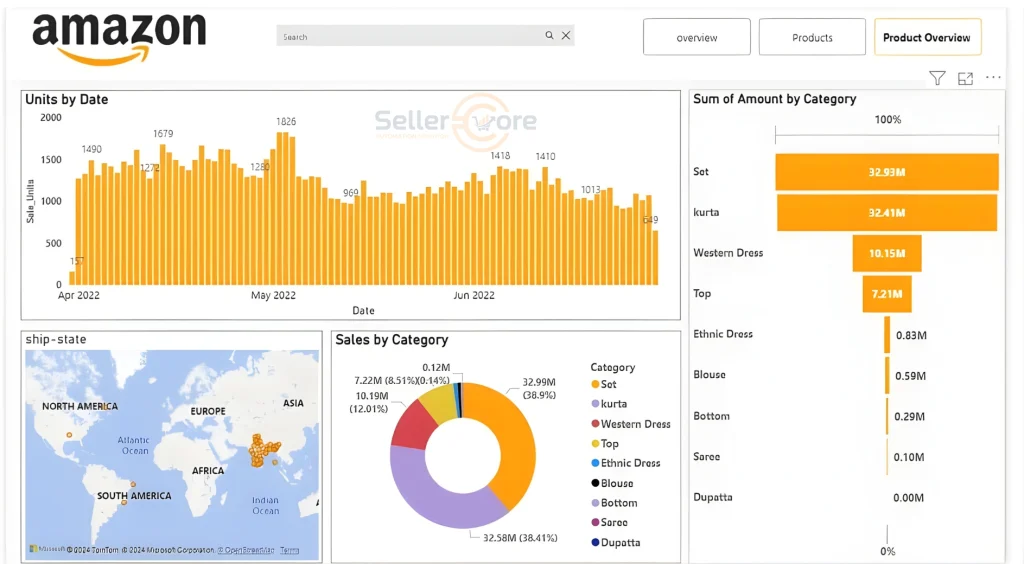Click the first 157 bar in Units chart

72,278
